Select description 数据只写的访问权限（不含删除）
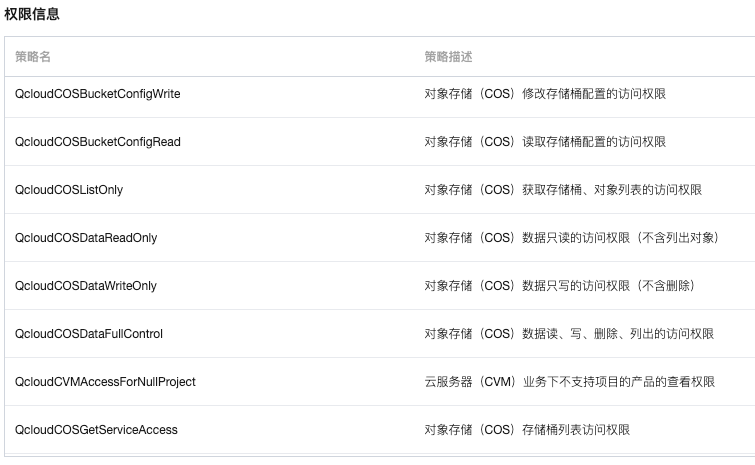This screenshot has height=465, width=755. coord(610,286)
